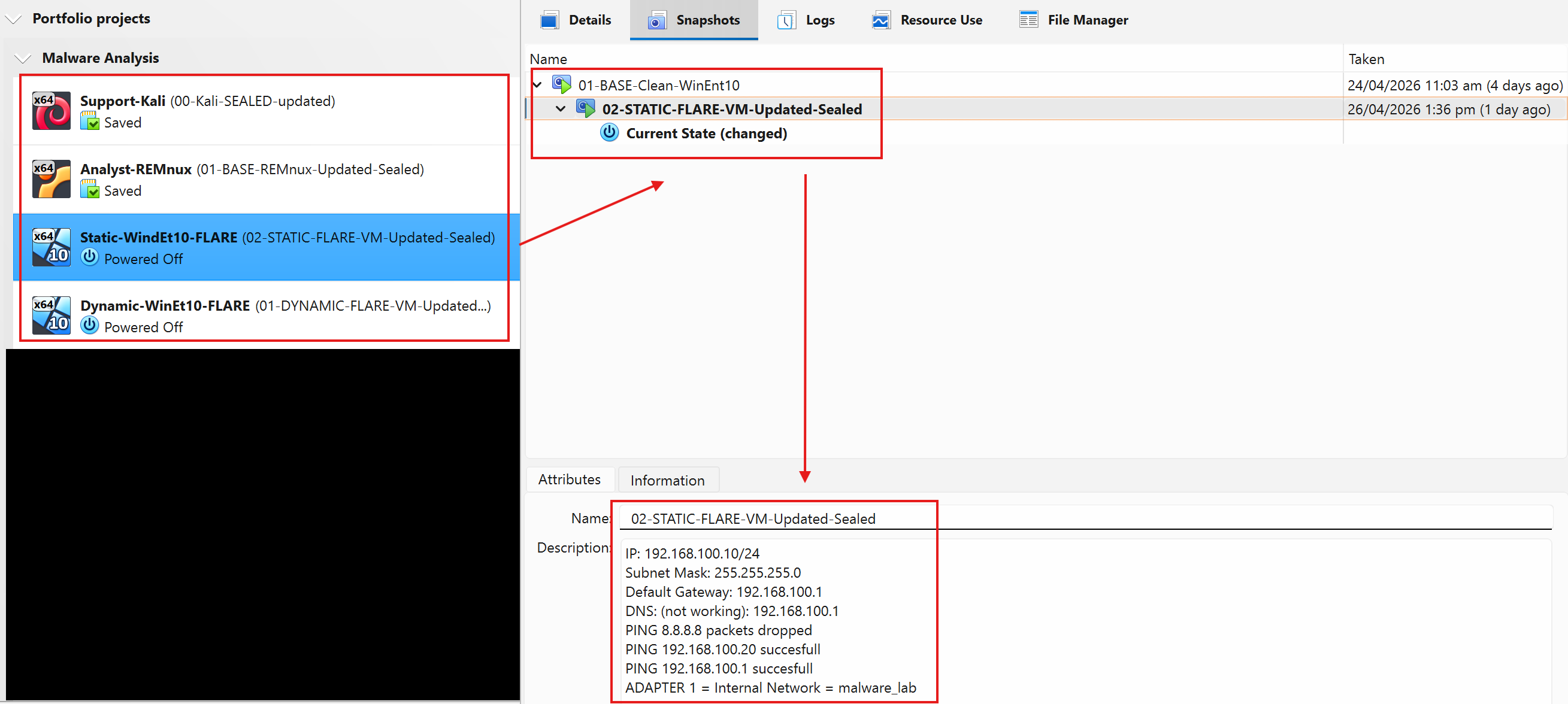
Task: Click the 'Default Gateway: 192.168.100.1' line
Action: (x=723, y=591)
